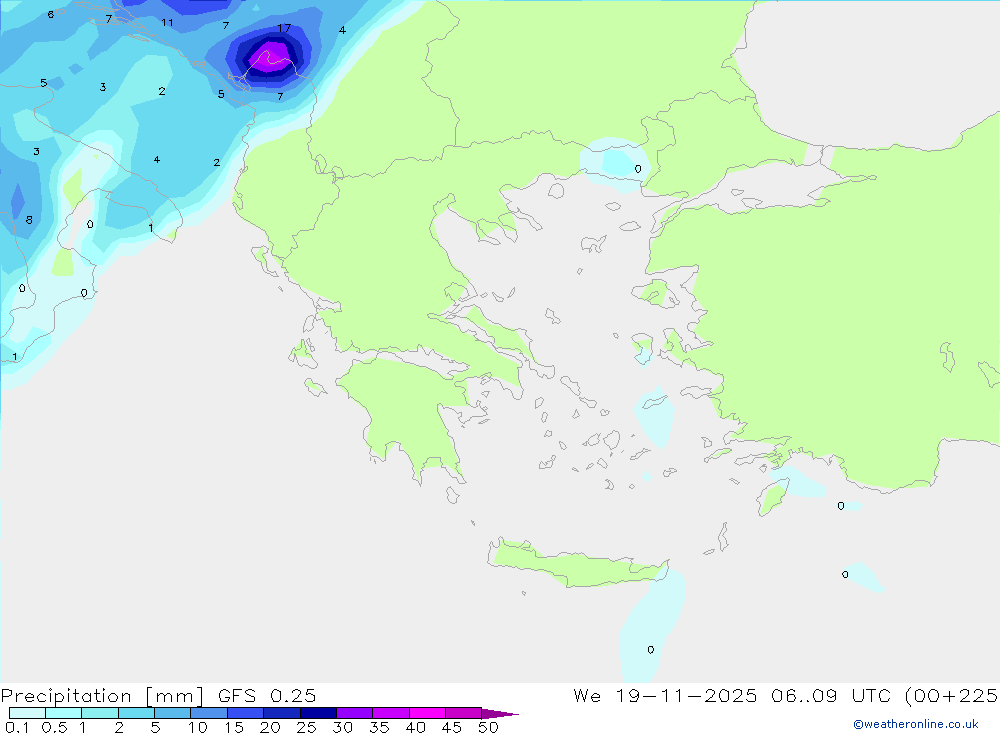Click the '11' precipitation value on the map

[x=167, y=23]
